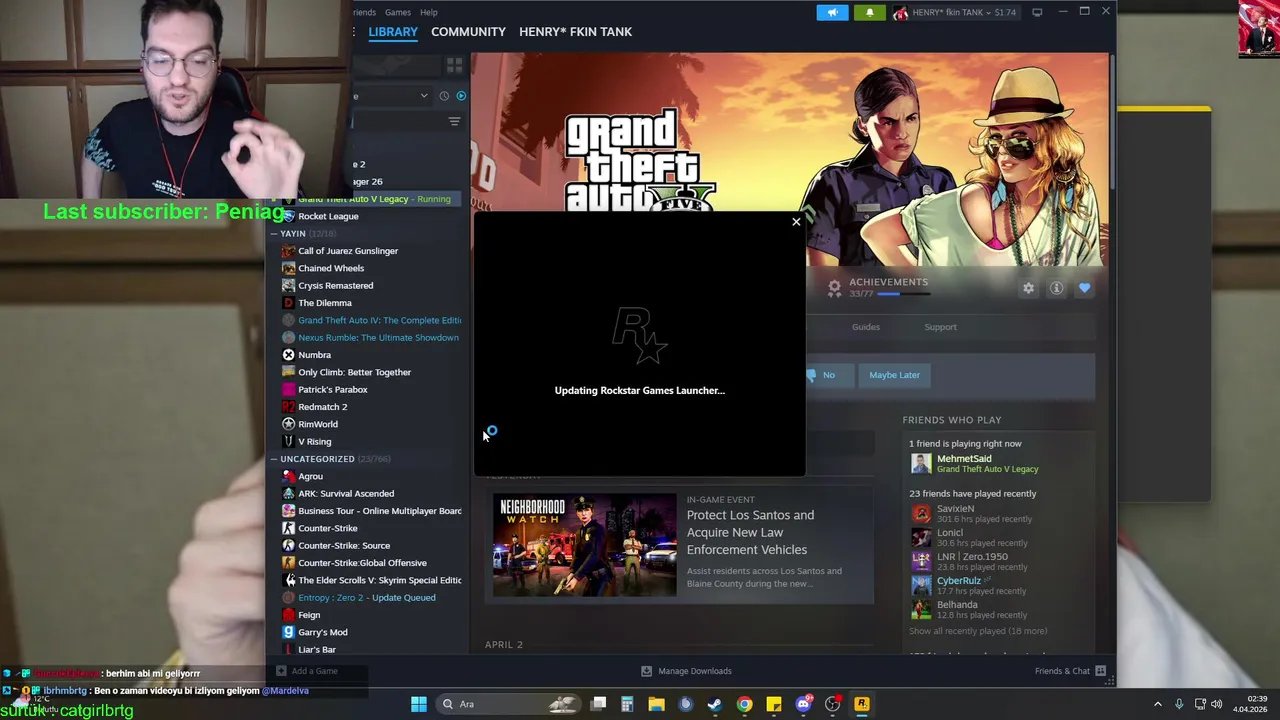The image size is (1280, 720).
Task: Click the microphone tray icon
Action: [1179, 704]
